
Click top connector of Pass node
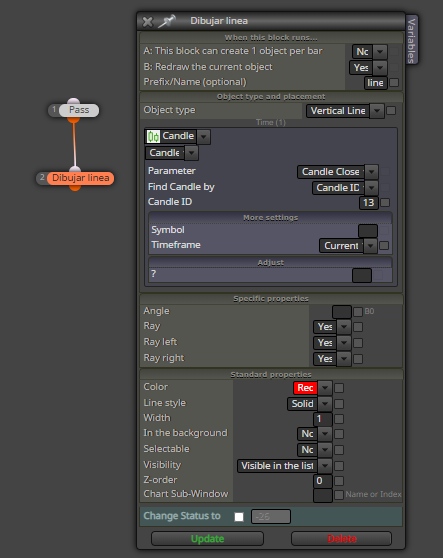tap(74, 101)
